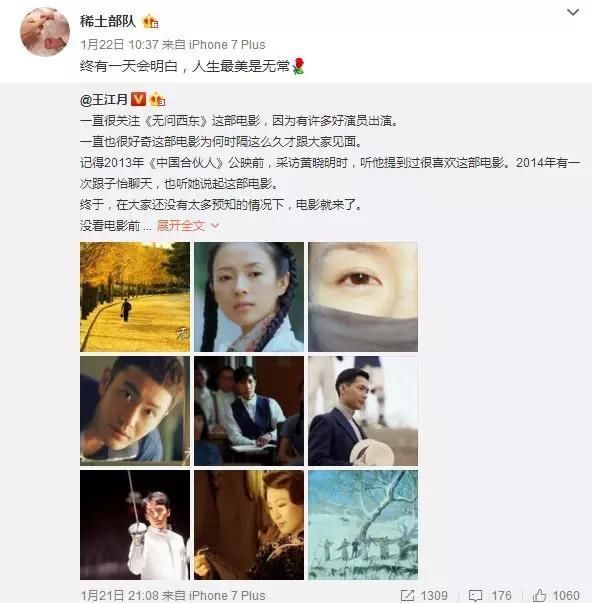This screenshot has height=603, width=592.
Task: Like the post with thumbs-up 1060
Action: [x=540, y=595]
